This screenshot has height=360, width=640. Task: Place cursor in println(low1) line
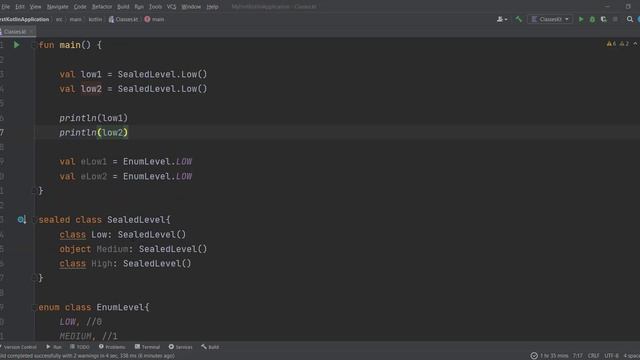coord(93,118)
